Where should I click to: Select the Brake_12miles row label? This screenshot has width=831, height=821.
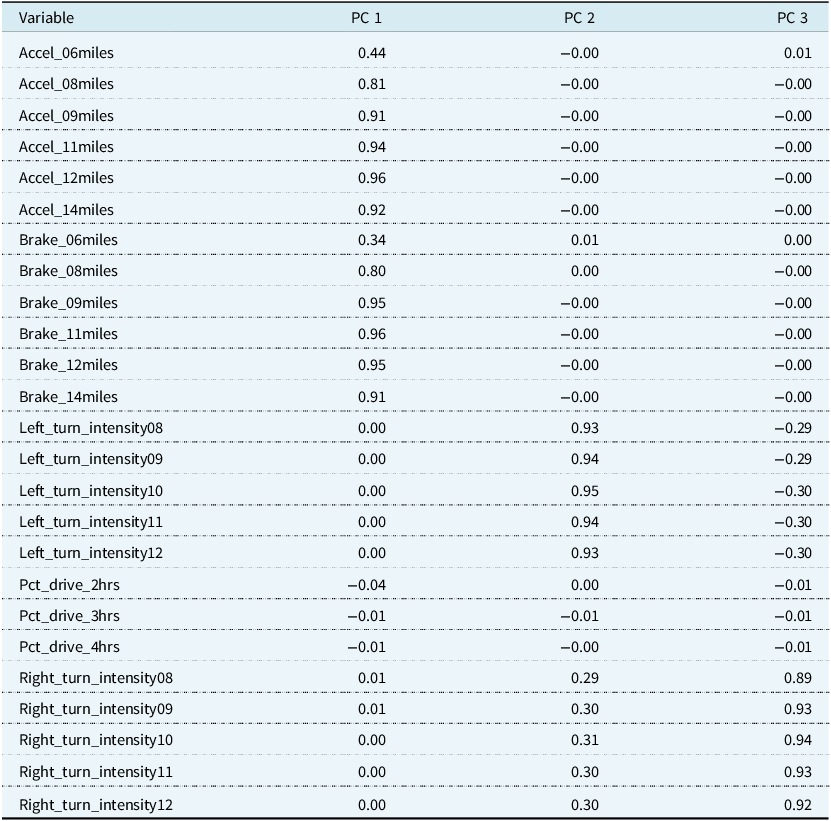[68, 365]
